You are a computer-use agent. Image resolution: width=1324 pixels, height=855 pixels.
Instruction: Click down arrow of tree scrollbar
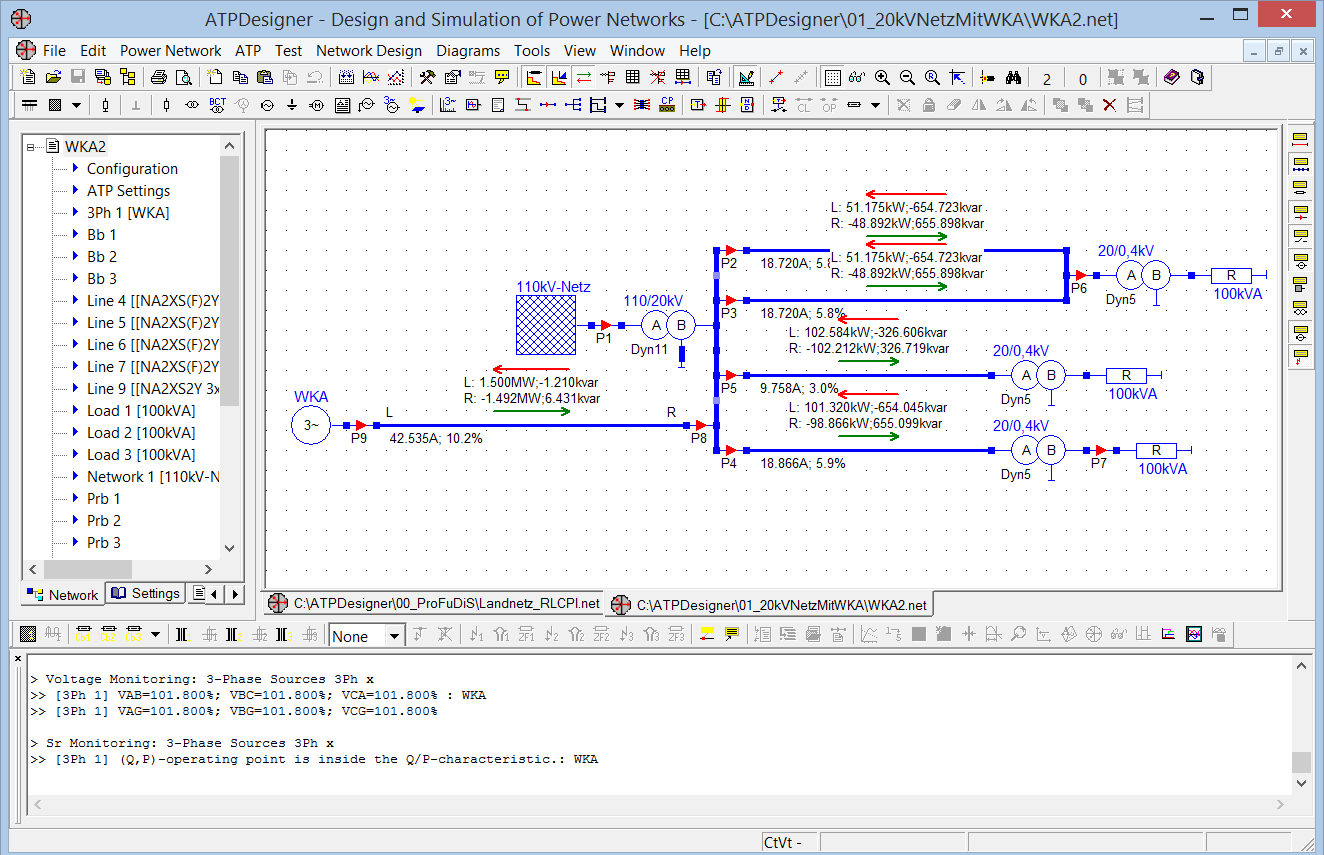click(230, 548)
